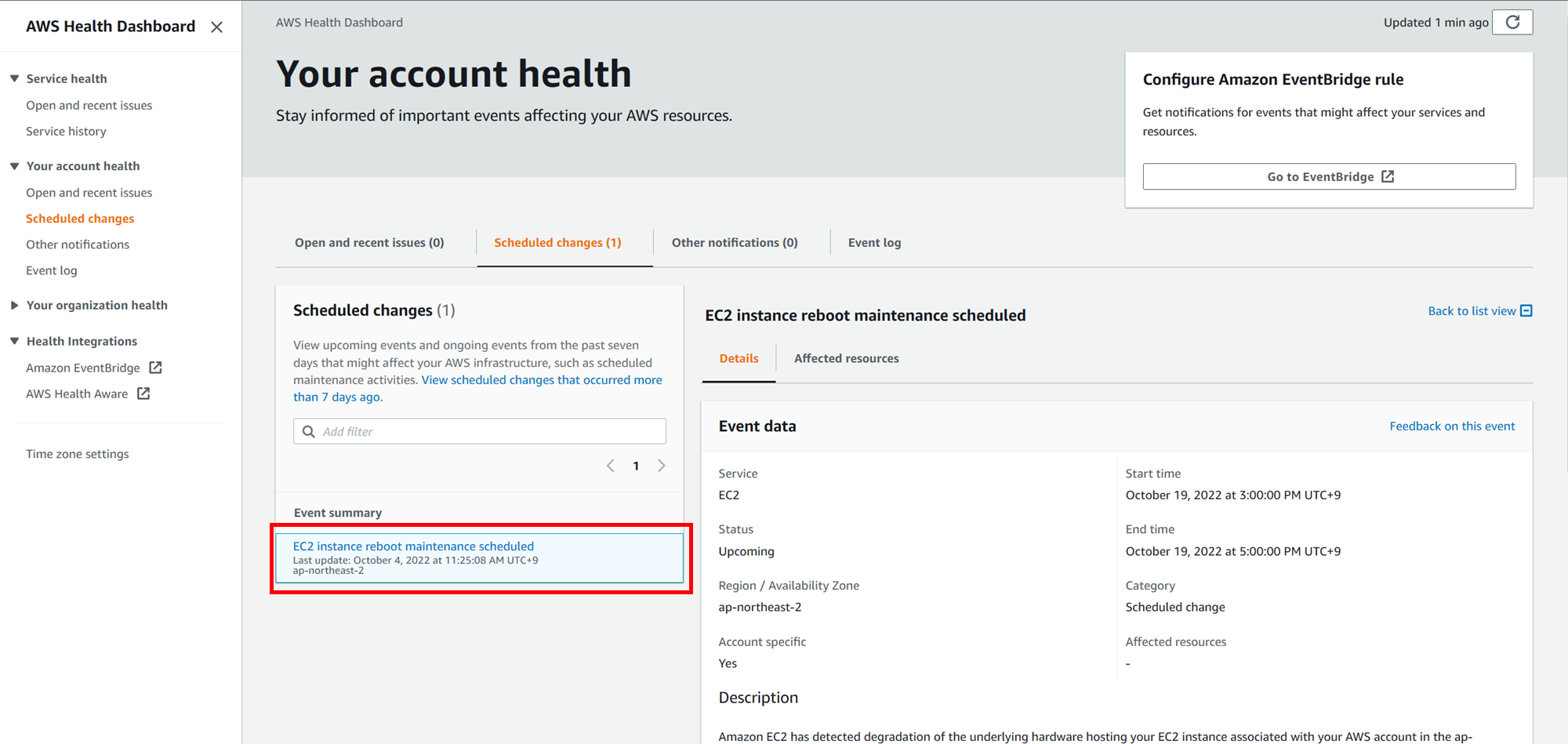Switch to the Event log tab
The width and height of the screenshot is (1568, 744).
pyautogui.click(x=874, y=242)
